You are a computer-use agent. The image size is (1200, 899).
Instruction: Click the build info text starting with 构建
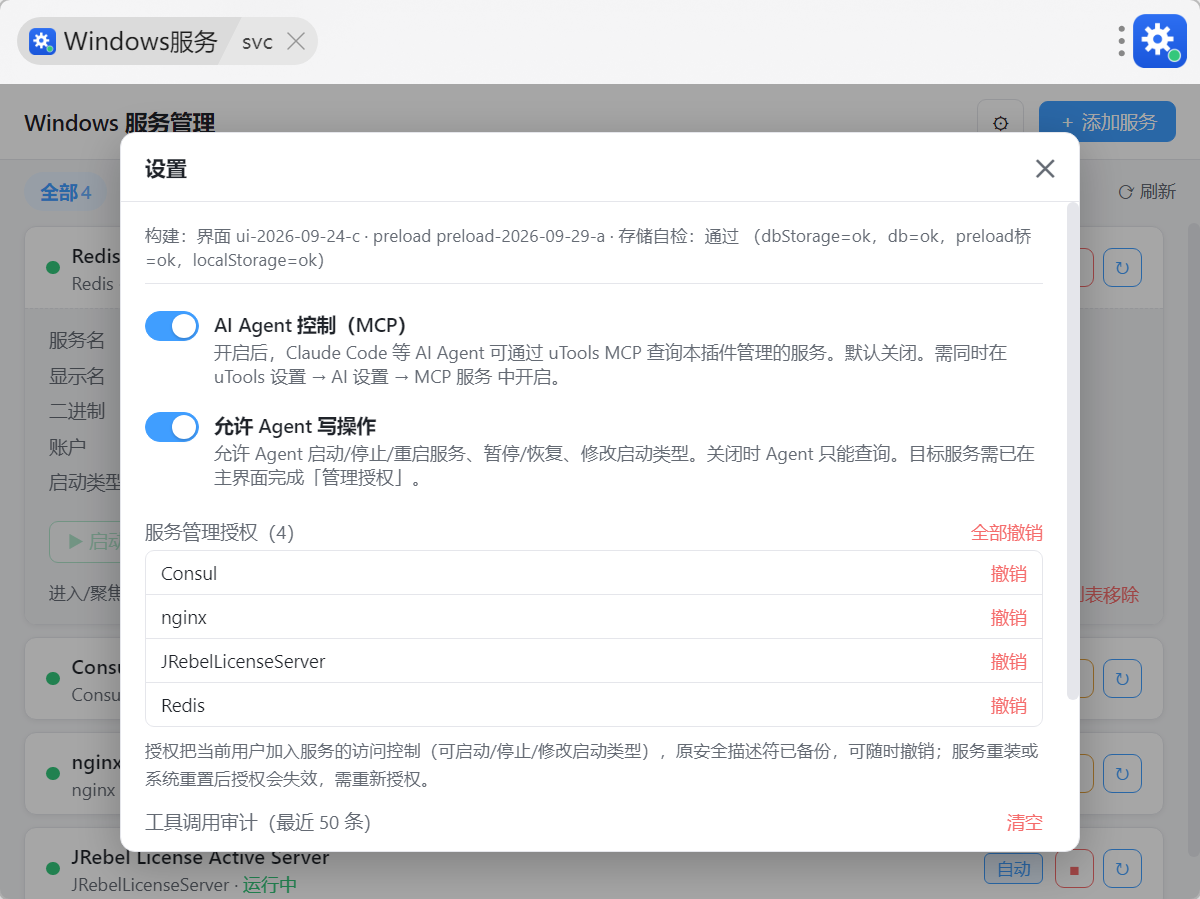[590, 248]
